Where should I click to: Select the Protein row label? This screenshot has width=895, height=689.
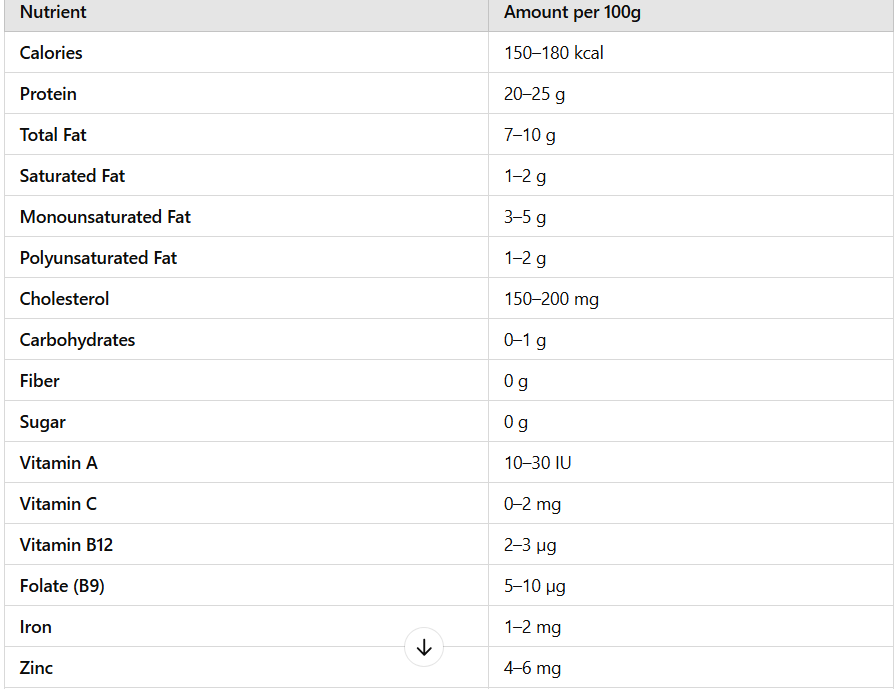point(48,94)
